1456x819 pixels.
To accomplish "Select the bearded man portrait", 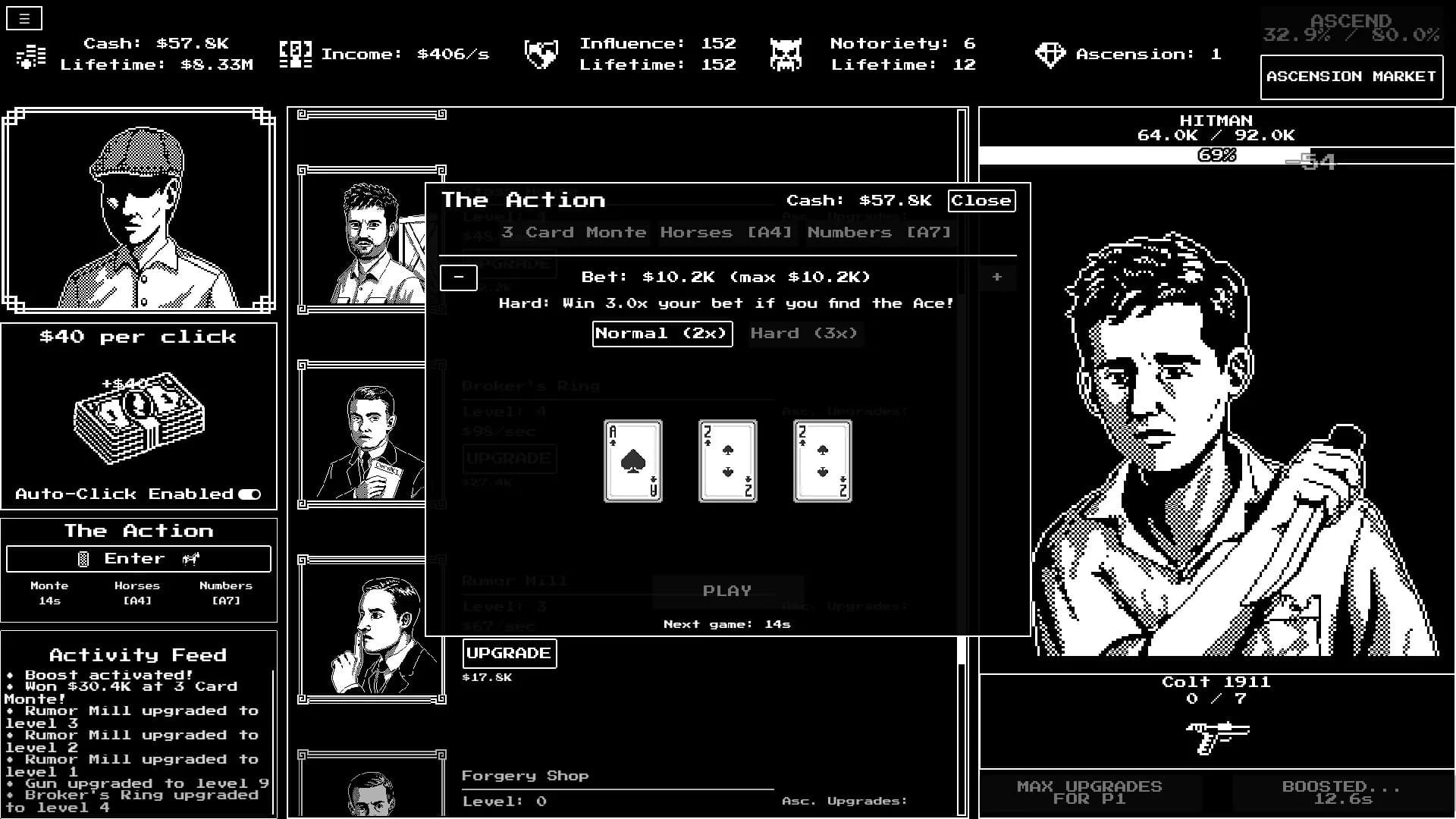I will click(362, 239).
